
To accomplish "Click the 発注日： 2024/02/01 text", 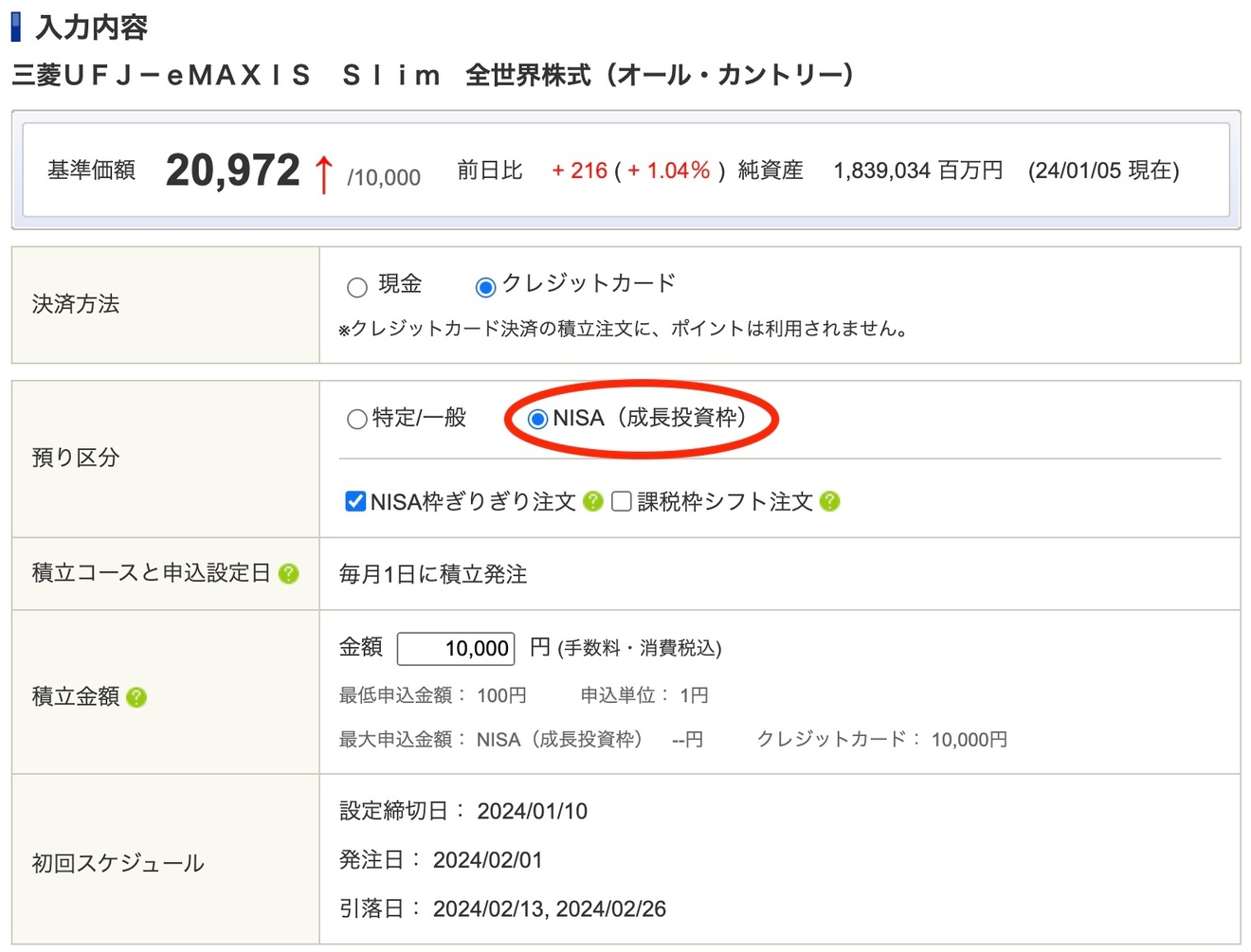I will point(441,860).
